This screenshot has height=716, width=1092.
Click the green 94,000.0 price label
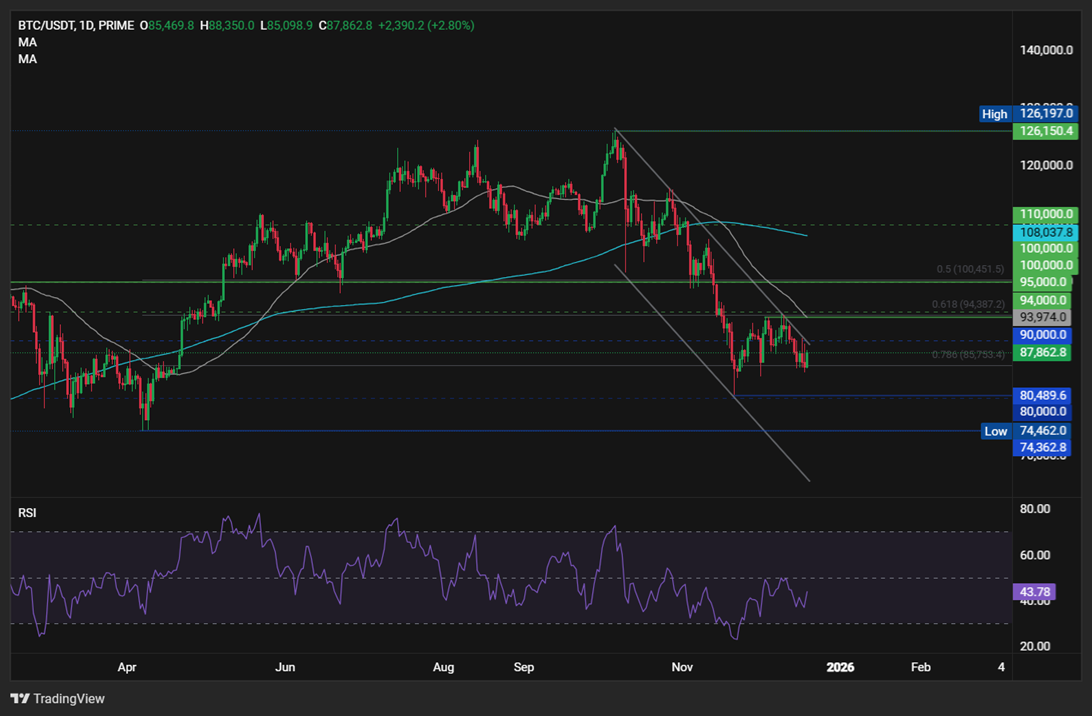(1044, 300)
